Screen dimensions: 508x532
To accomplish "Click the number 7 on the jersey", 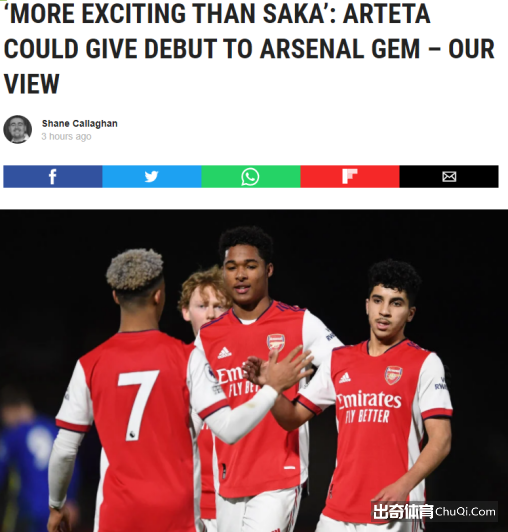I will [138, 405].
